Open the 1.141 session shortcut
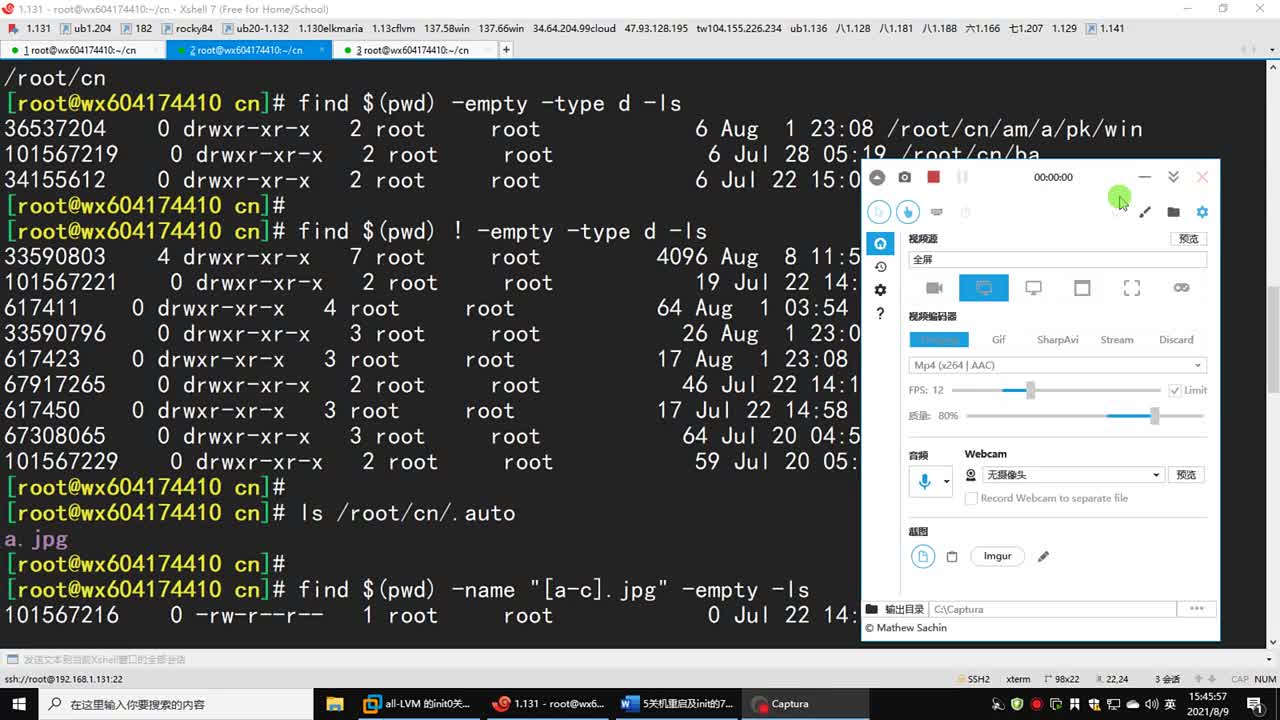The width and height of the screenshot is (1280, 720). point(1105,28)
